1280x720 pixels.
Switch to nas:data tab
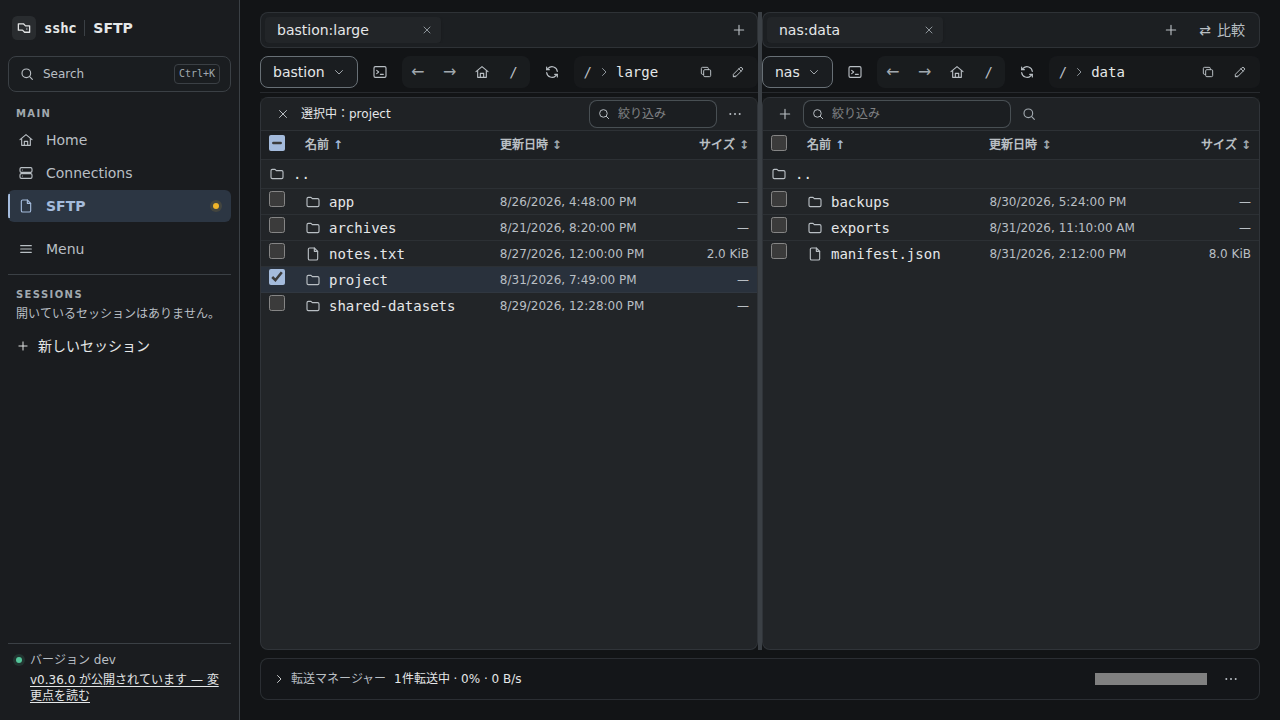(855, 30)
